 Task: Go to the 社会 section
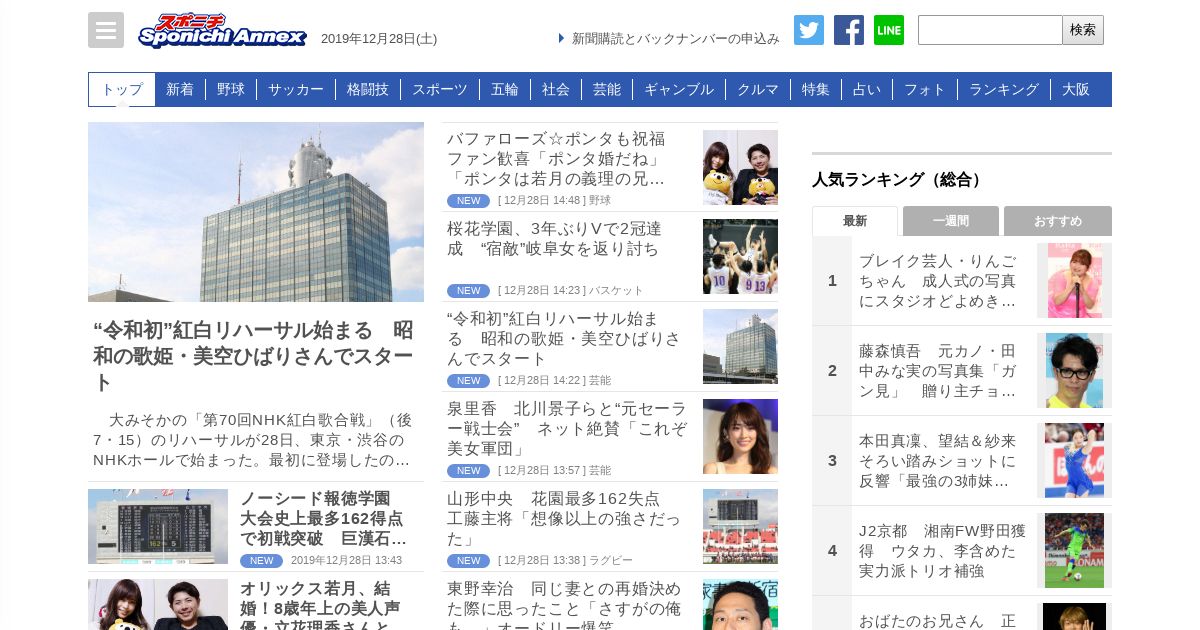tap(556, 89)
